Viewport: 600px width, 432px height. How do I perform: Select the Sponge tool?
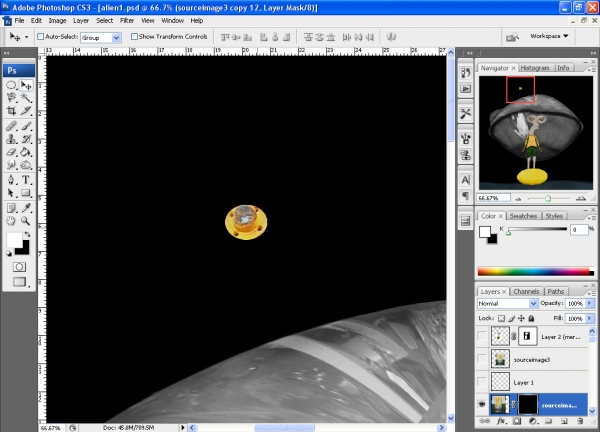(x=26, y=165)
